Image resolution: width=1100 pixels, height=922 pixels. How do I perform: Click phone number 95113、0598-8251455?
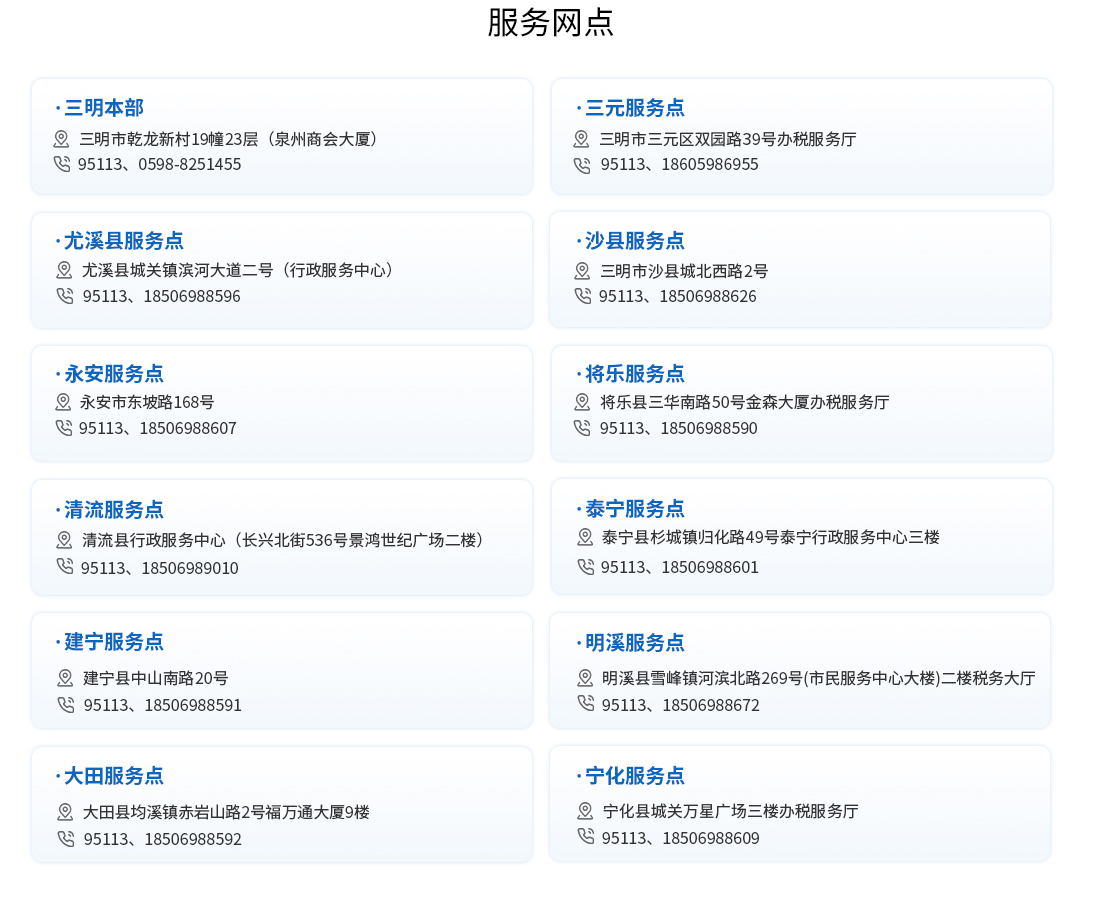pos(159,164)
